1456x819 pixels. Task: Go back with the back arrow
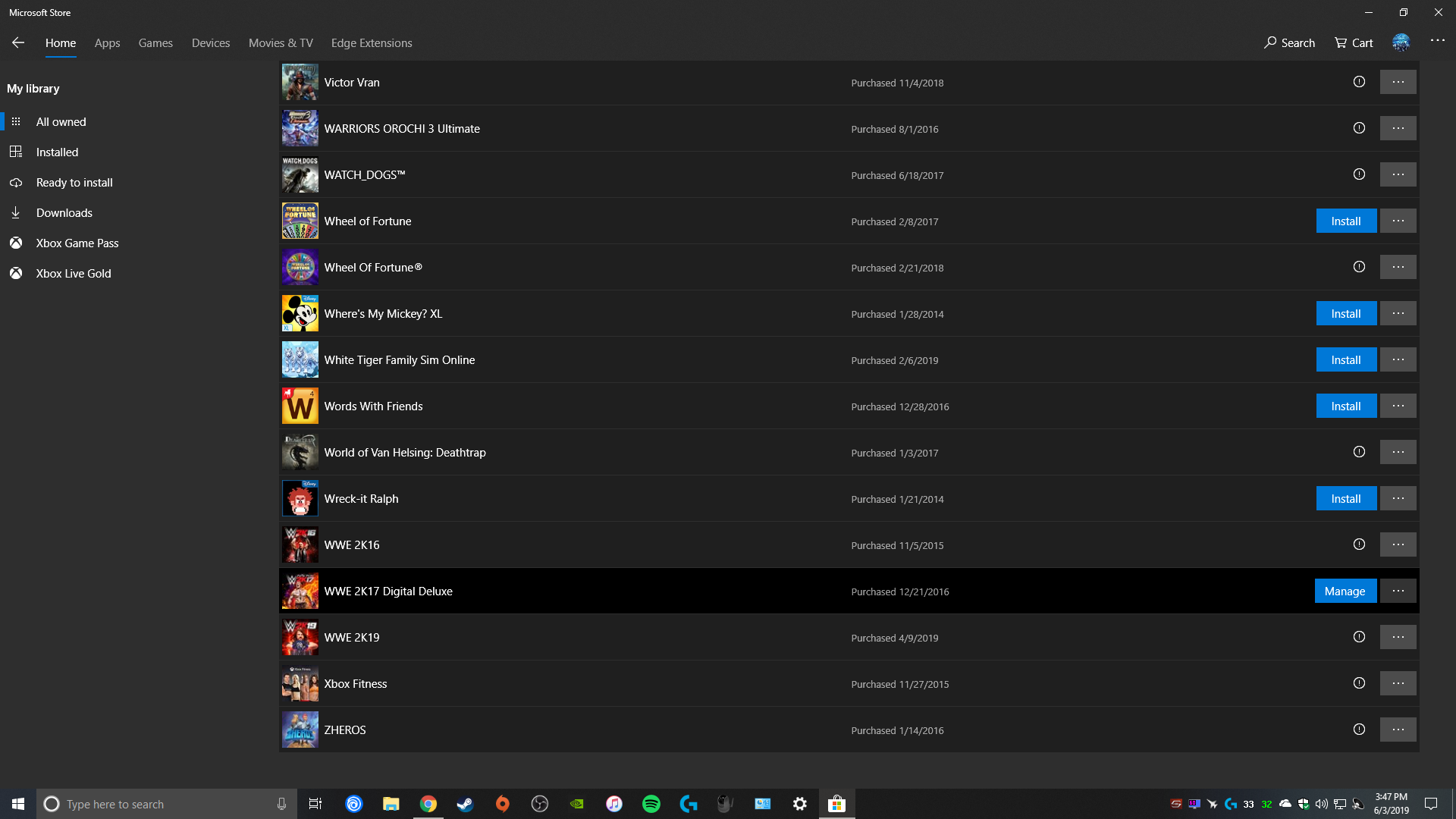pyautogui.click(x=18, y=42)
